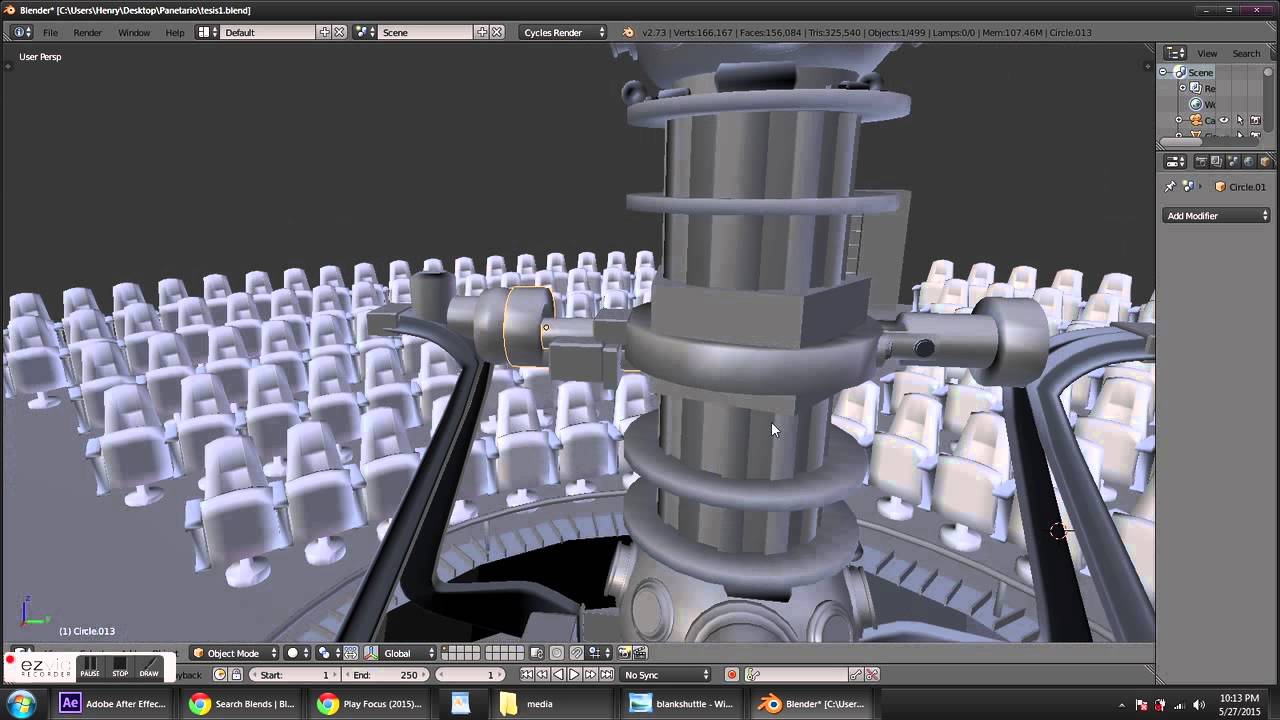Screen dimensions: 1280x720
Task: Delete the Default screen layout
Action: tap(340, 32)
